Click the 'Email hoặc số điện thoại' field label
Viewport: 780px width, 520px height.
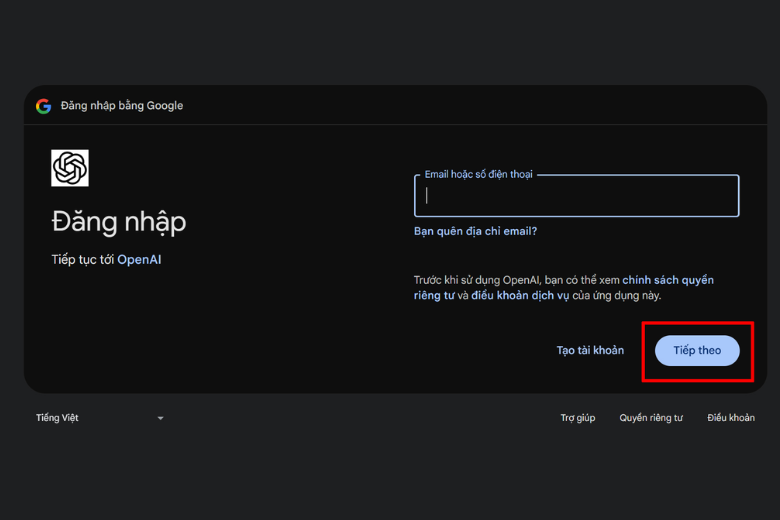click(478, 175)
